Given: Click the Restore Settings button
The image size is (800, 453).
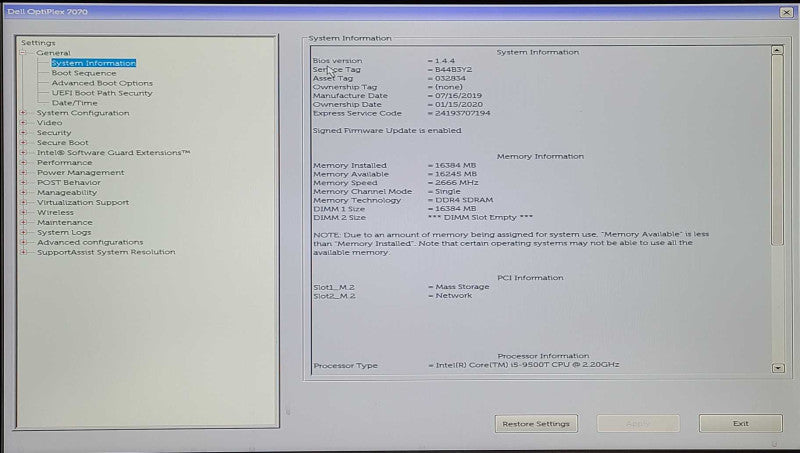Looking at the screenshot, I should point(536,423).
